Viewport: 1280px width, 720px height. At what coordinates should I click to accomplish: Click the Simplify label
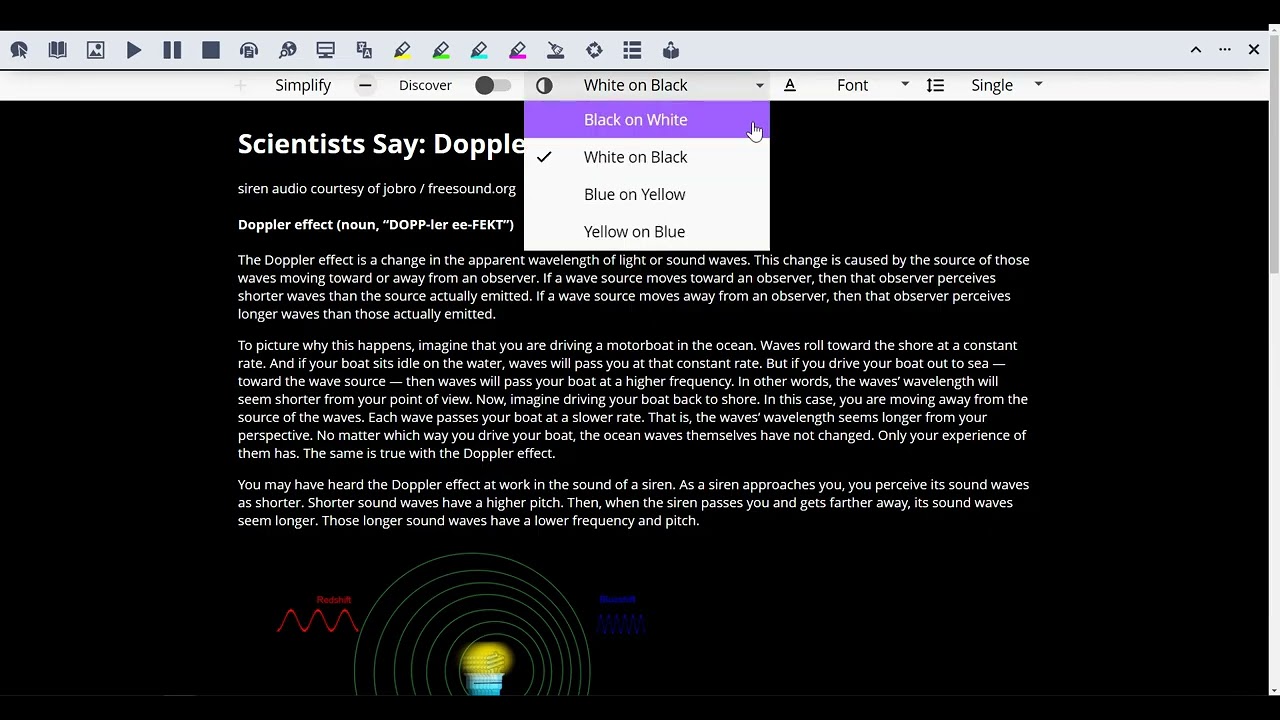click(x=303, y=85)
